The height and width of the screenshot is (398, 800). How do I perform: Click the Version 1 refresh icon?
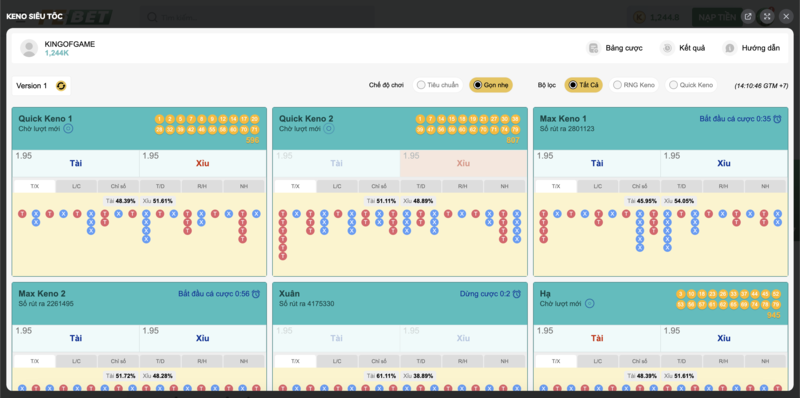pyautogui.click(x=61, y=86)
